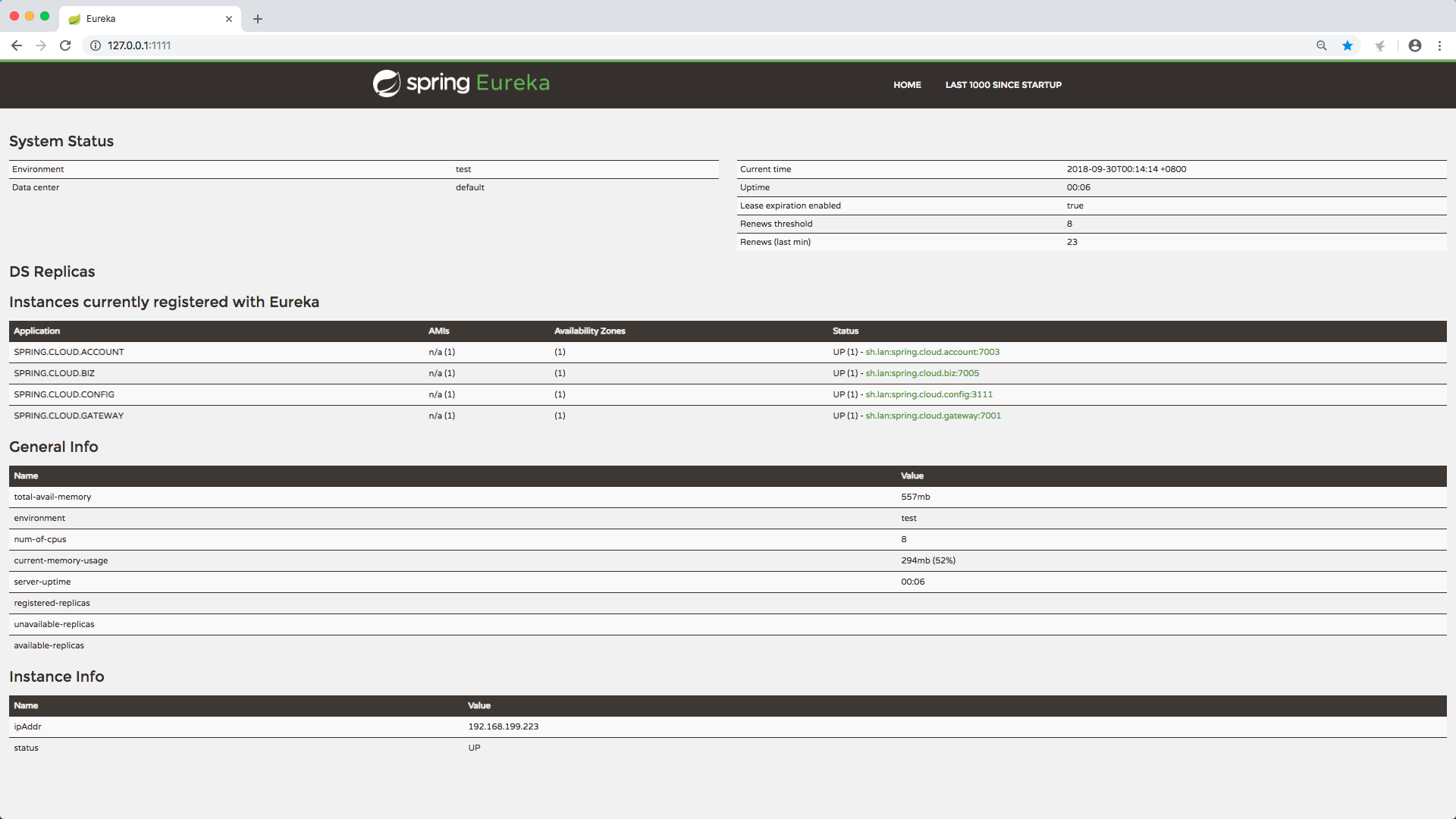Image resolution: width=1456 pixels, height=819 pixels.
Task: Open the spring.cloud.config:3111 instance link
Action: [929, 394]
